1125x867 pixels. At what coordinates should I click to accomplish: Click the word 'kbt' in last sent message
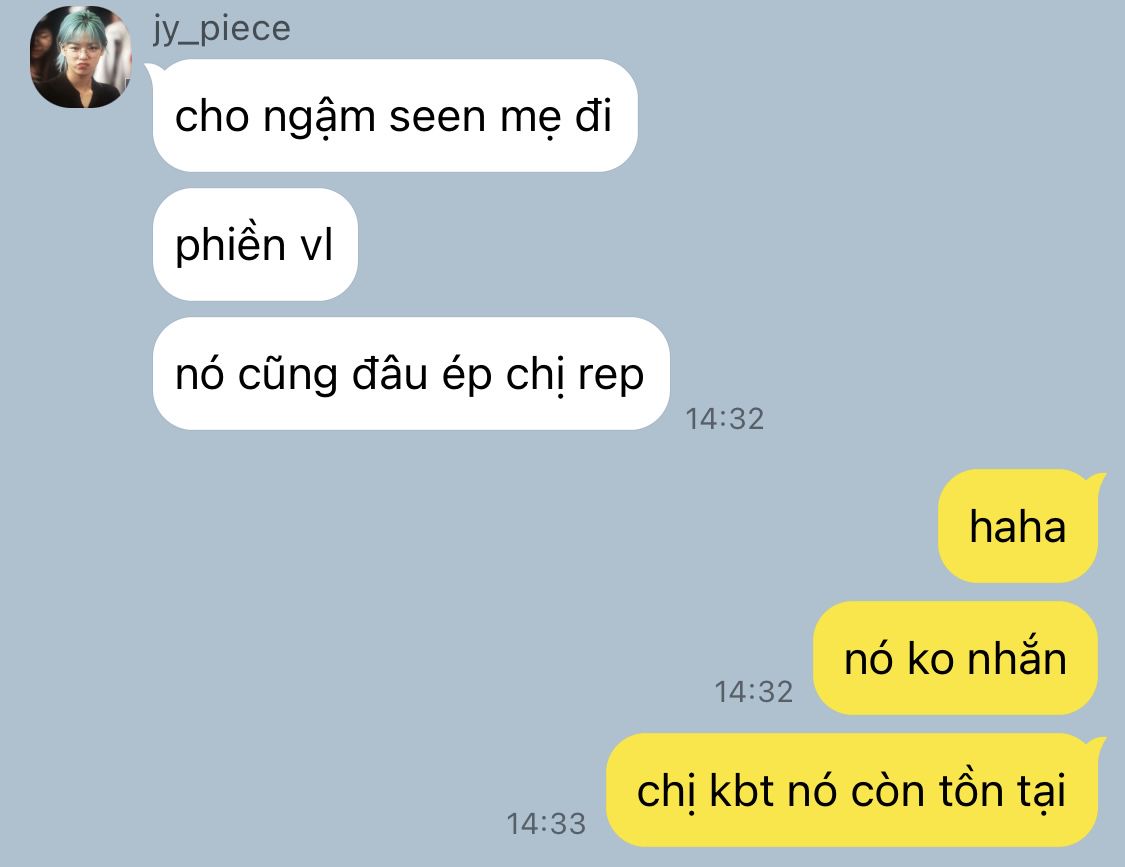click(x=742, y=790)
